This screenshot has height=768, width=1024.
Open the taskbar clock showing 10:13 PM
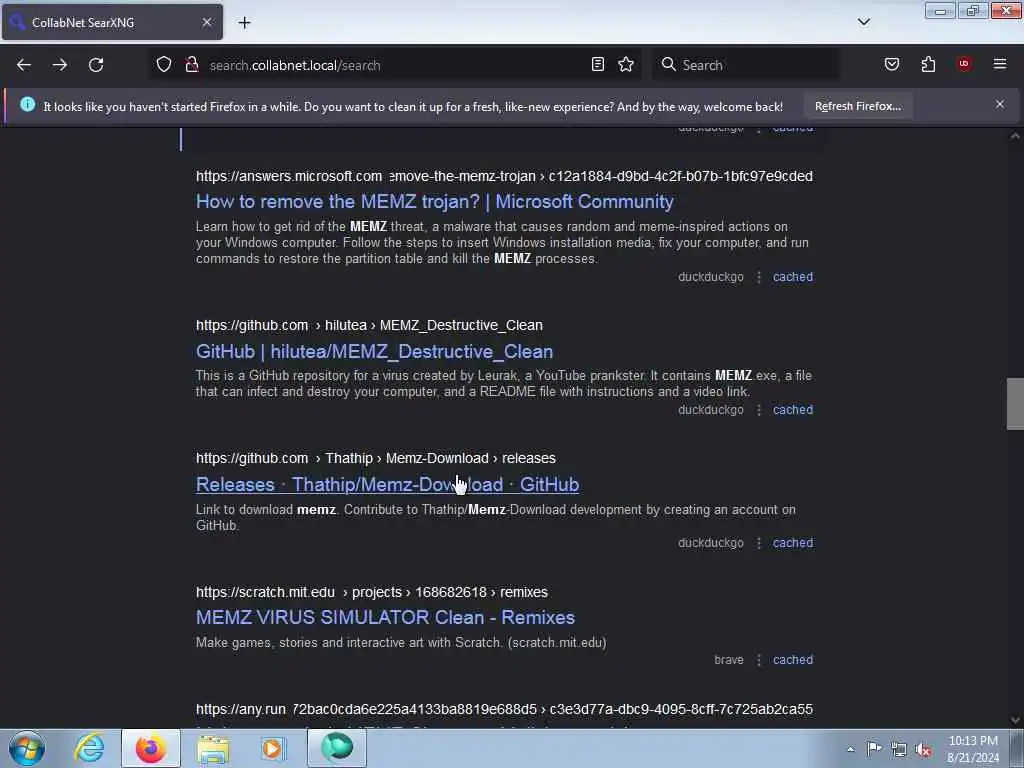click(x=973, y=749)
